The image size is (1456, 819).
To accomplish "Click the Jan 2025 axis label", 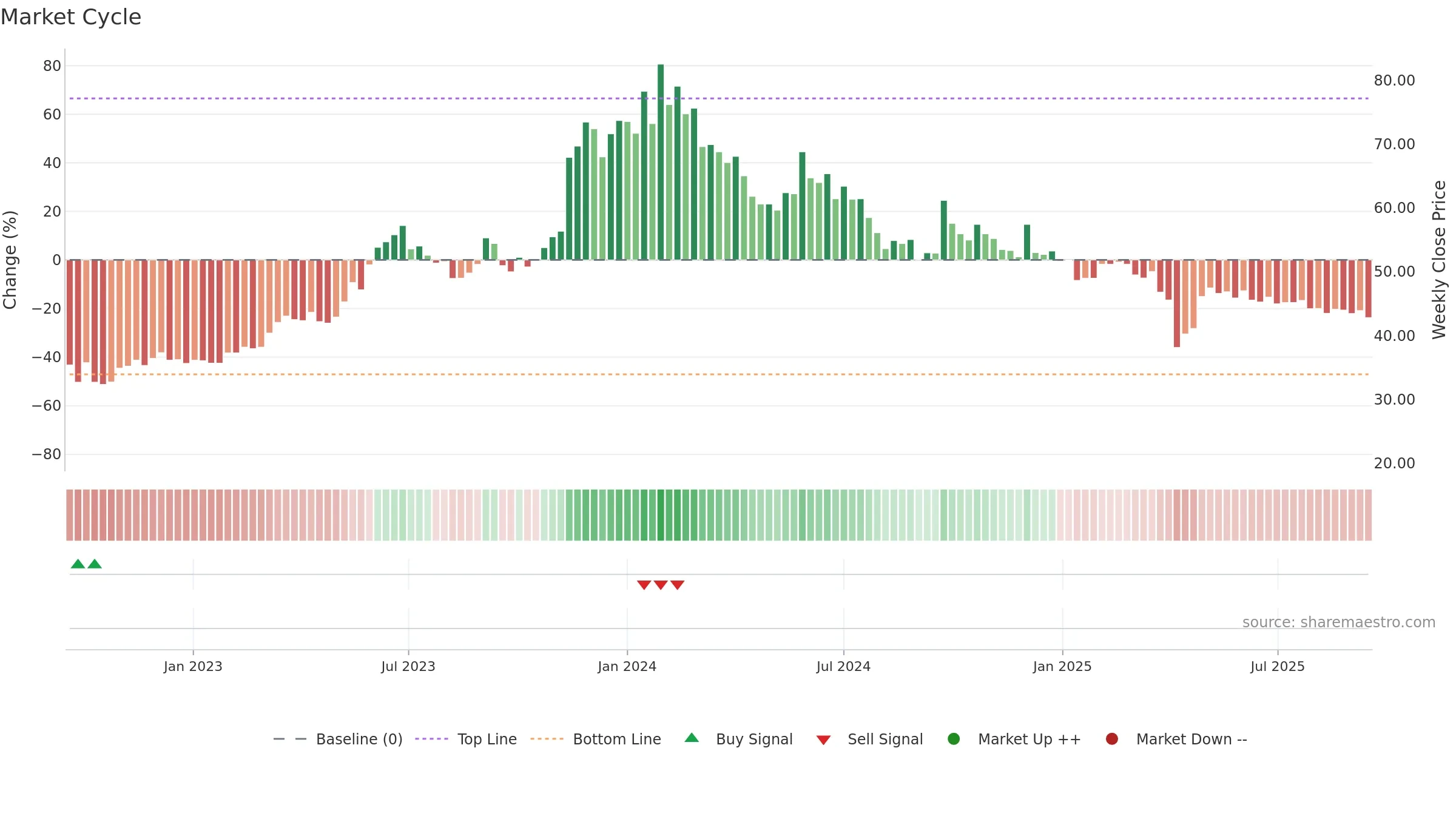I will click(x=1062, y=666).
